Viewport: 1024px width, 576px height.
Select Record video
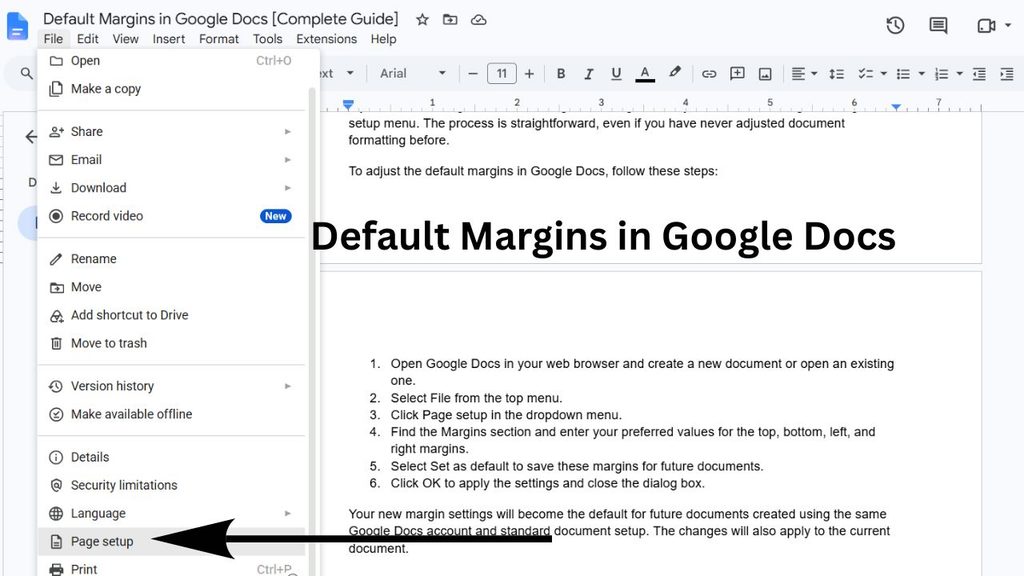pyautogui.click(x=171, y=216)
